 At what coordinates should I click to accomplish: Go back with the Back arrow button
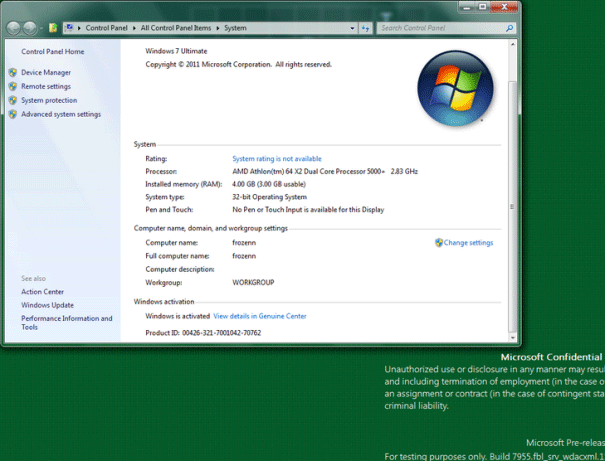14,28
